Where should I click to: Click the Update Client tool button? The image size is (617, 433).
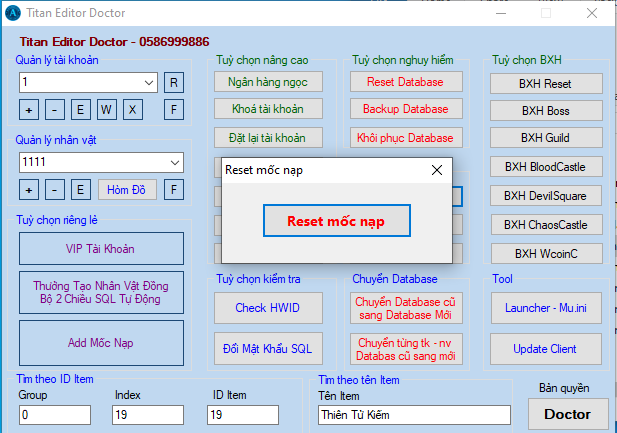[x=545, y=349]
